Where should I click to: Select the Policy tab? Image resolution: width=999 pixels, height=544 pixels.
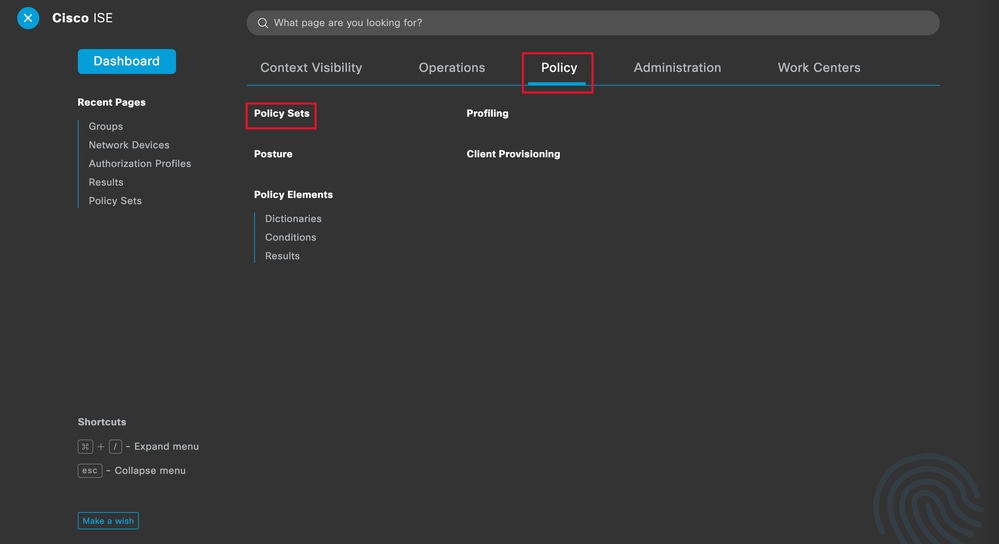[559, 68]
